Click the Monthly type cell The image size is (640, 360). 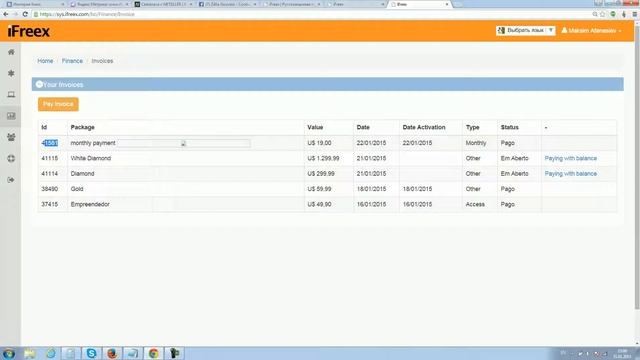click(x=476, y=143)
